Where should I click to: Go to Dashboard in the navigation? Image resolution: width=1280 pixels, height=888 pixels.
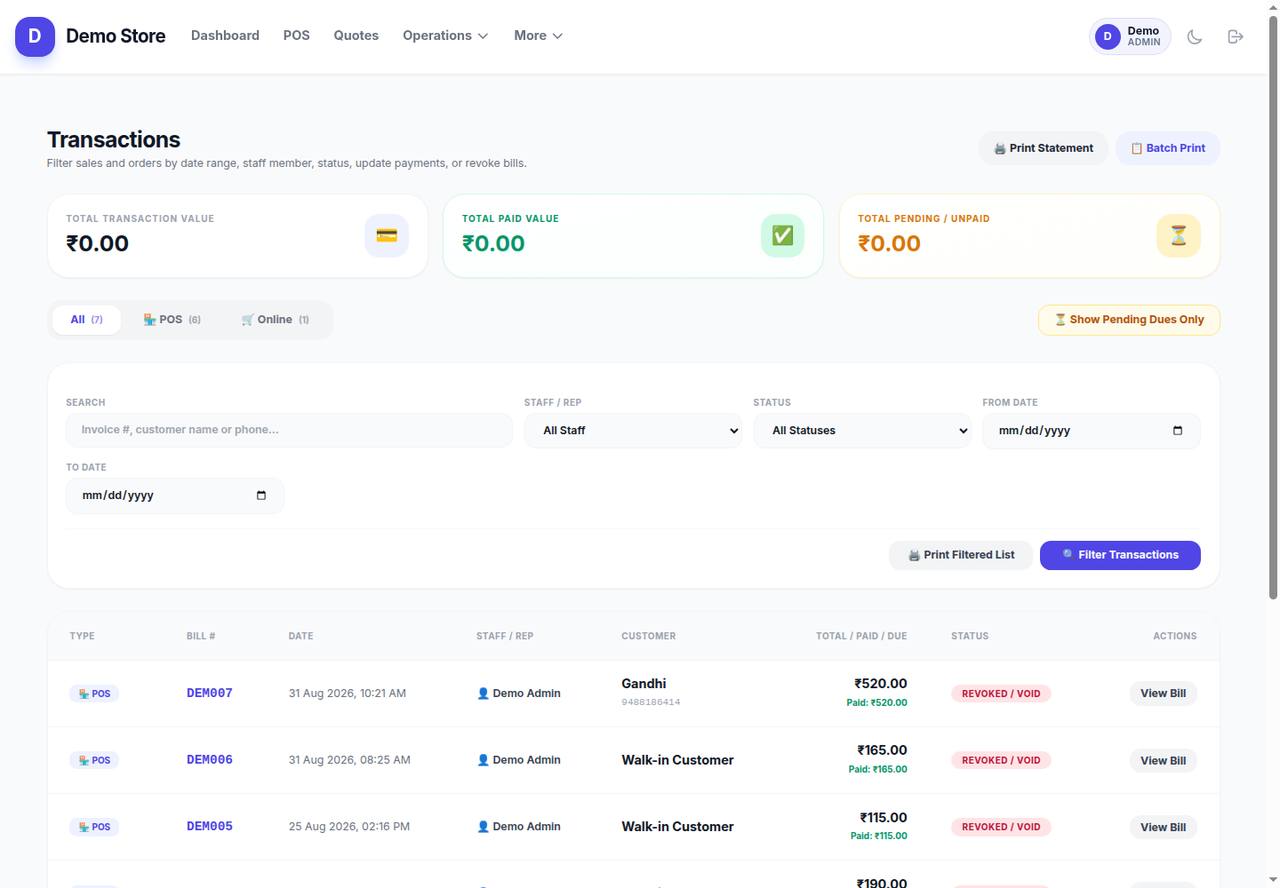(x=225, y=36)
